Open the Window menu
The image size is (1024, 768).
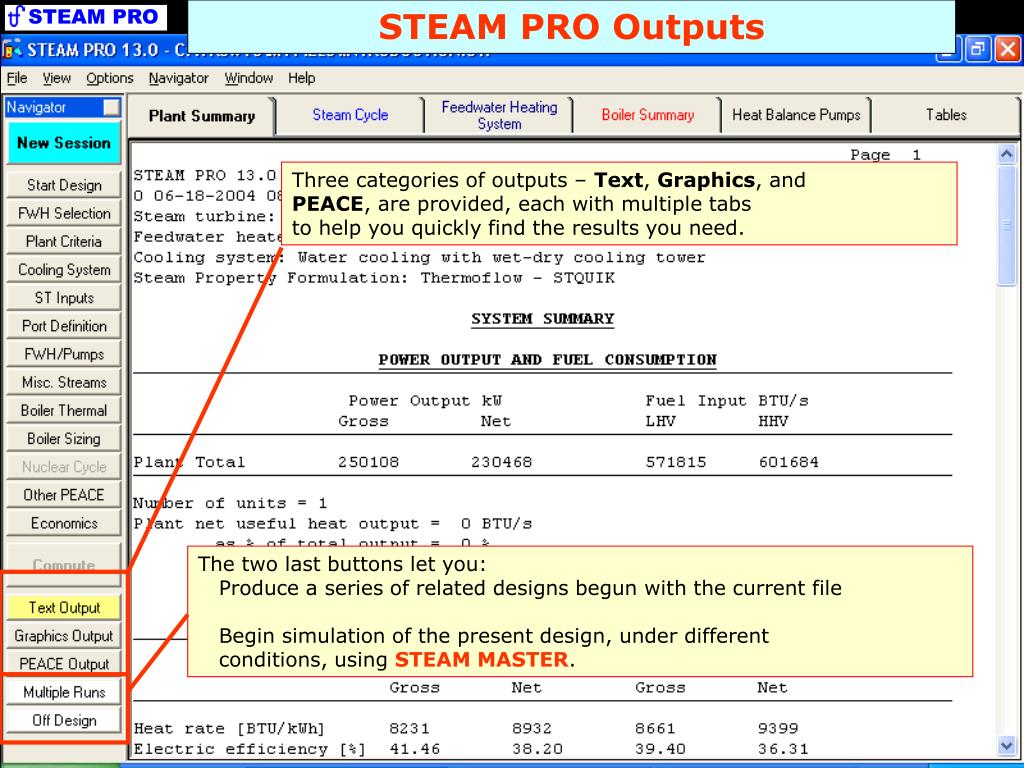249,78
